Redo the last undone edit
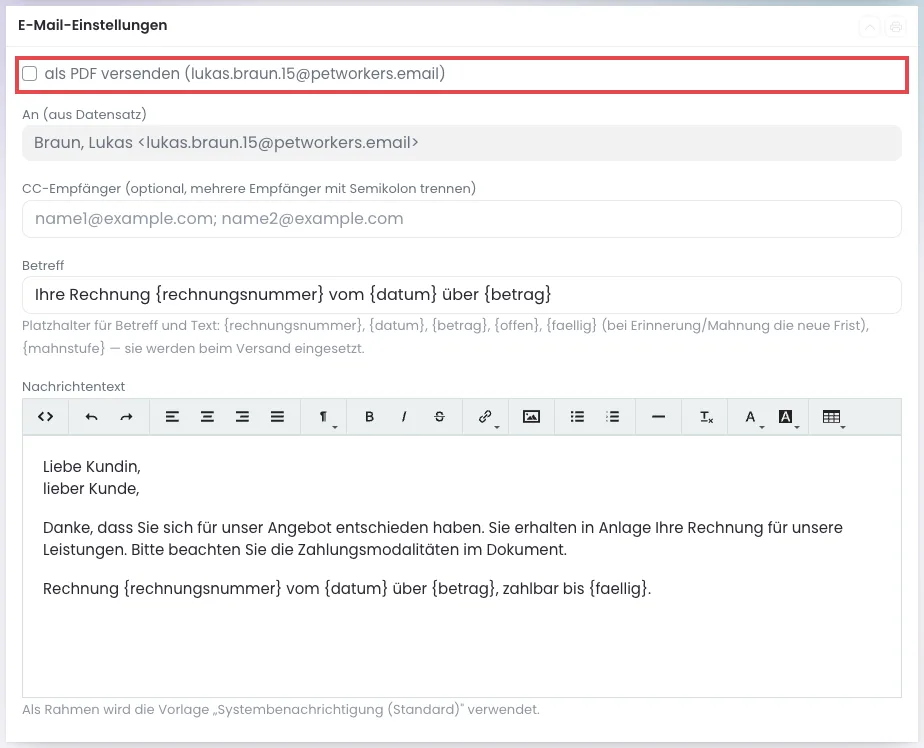The image size is (924, 748). tap(126, 417)
